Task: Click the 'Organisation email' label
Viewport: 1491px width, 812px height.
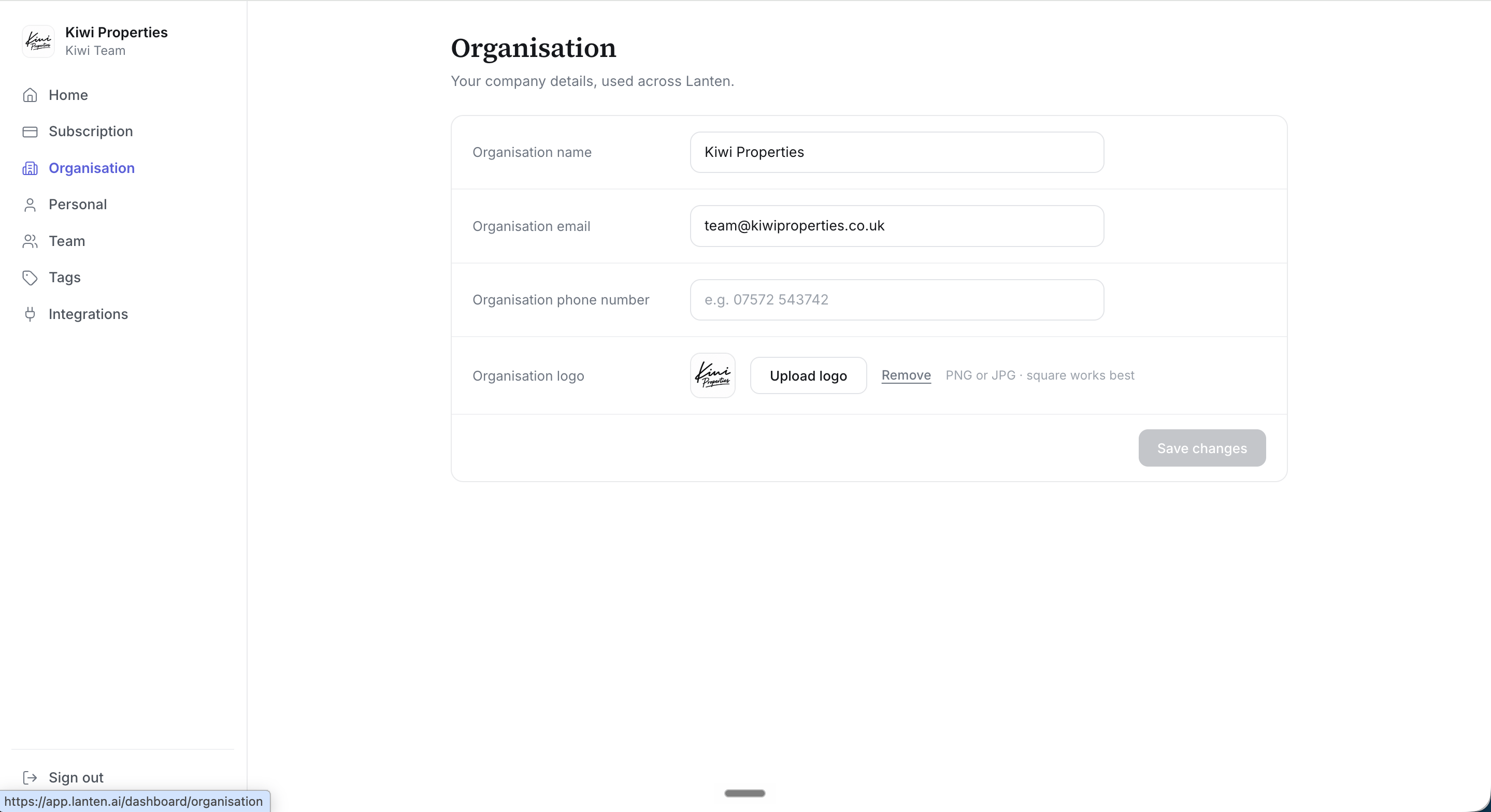Action: coord(532,226)
